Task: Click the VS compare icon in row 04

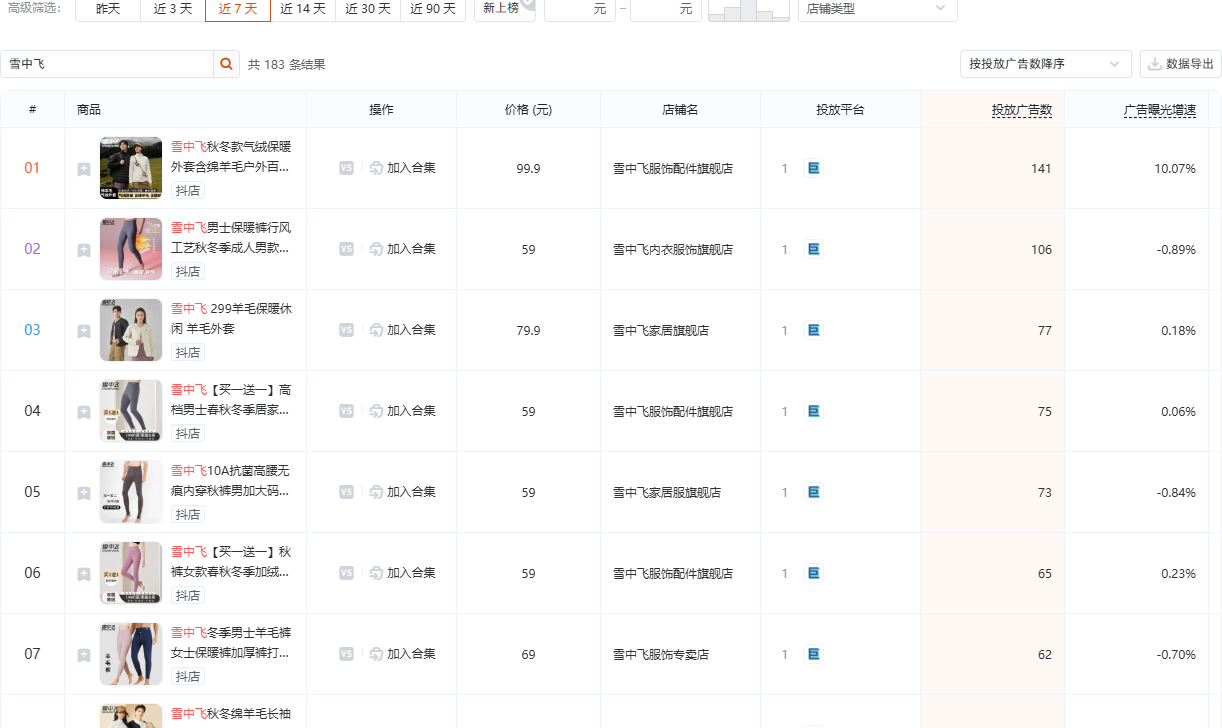Action: pos(346,411)
